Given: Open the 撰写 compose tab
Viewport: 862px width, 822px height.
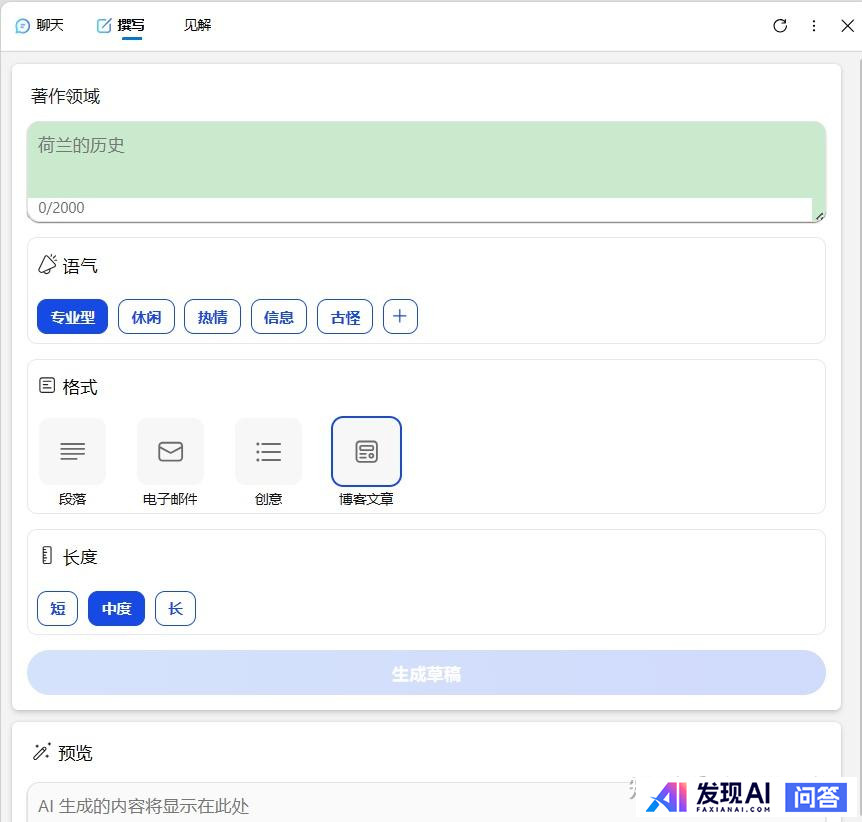Looking at the screenshot, I should [x=120, y=26].
